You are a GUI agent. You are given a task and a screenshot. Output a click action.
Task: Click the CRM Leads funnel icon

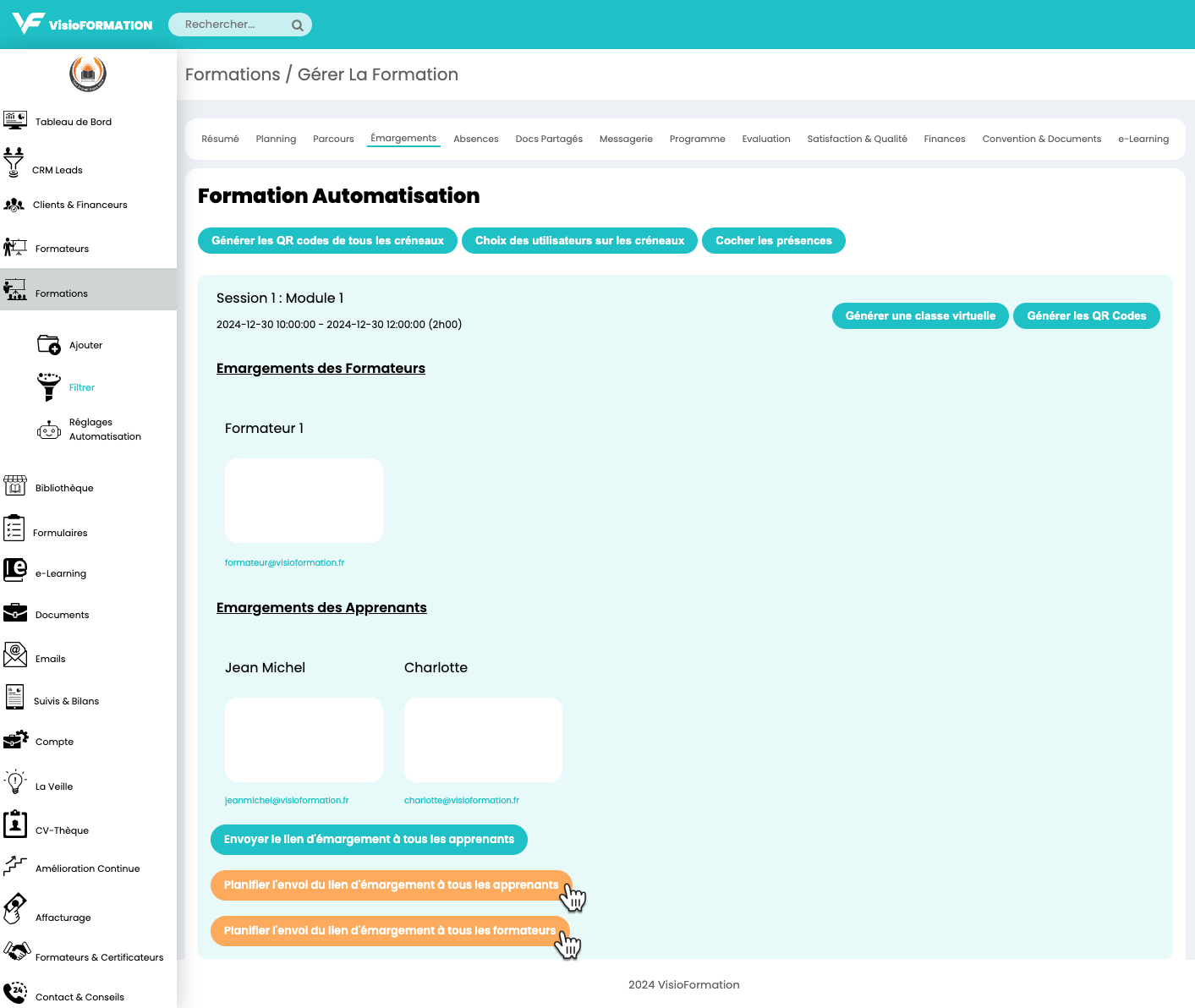pos(14,162)
